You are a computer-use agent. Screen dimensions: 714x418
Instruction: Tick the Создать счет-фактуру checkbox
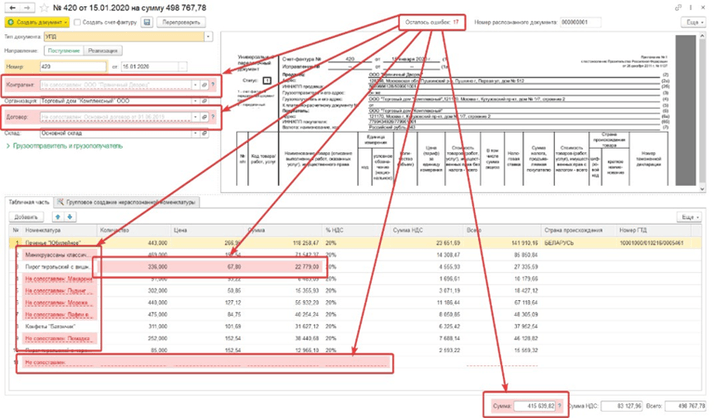(77, 22)
